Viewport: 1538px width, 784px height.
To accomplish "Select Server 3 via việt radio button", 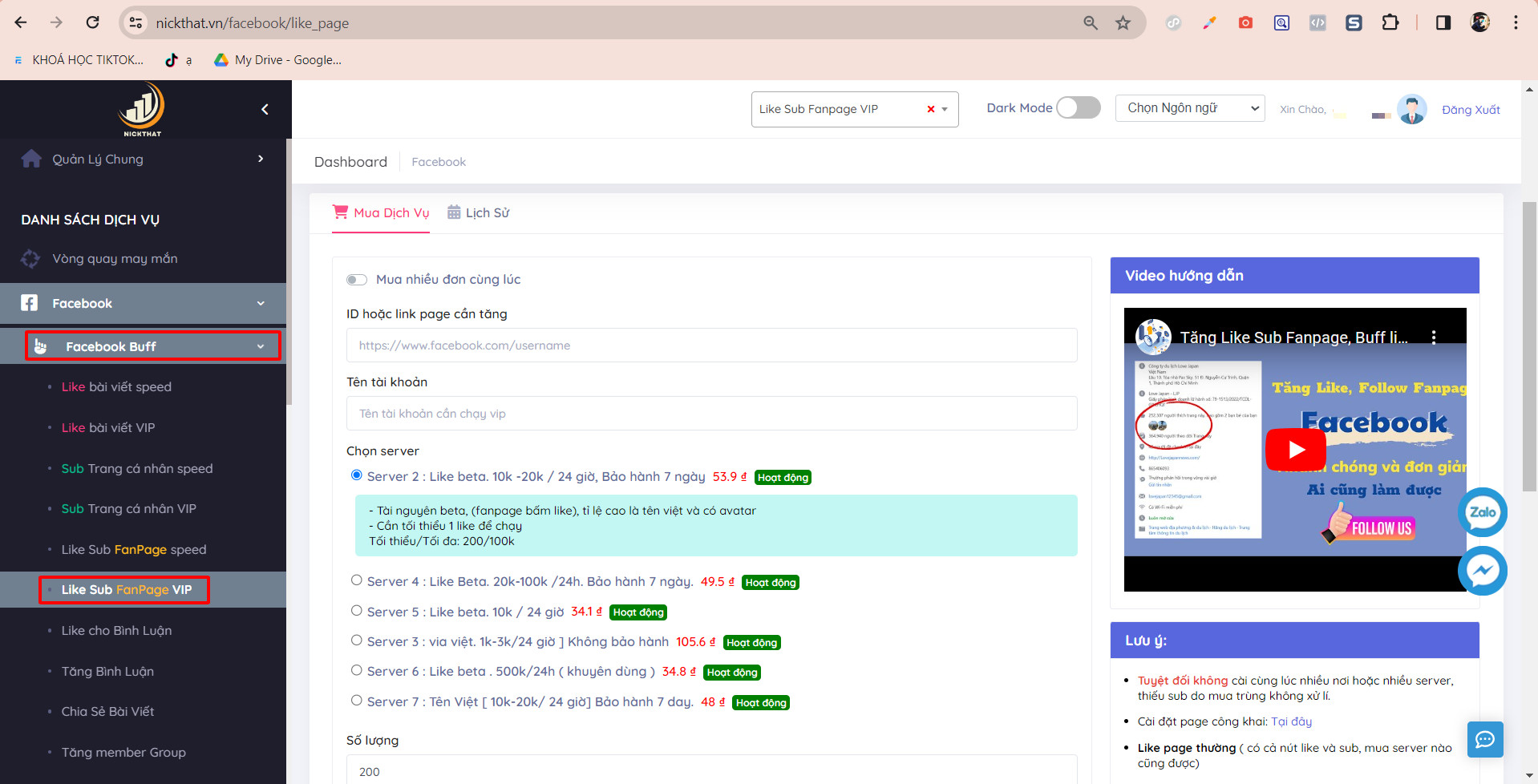I will coord(356,641).
